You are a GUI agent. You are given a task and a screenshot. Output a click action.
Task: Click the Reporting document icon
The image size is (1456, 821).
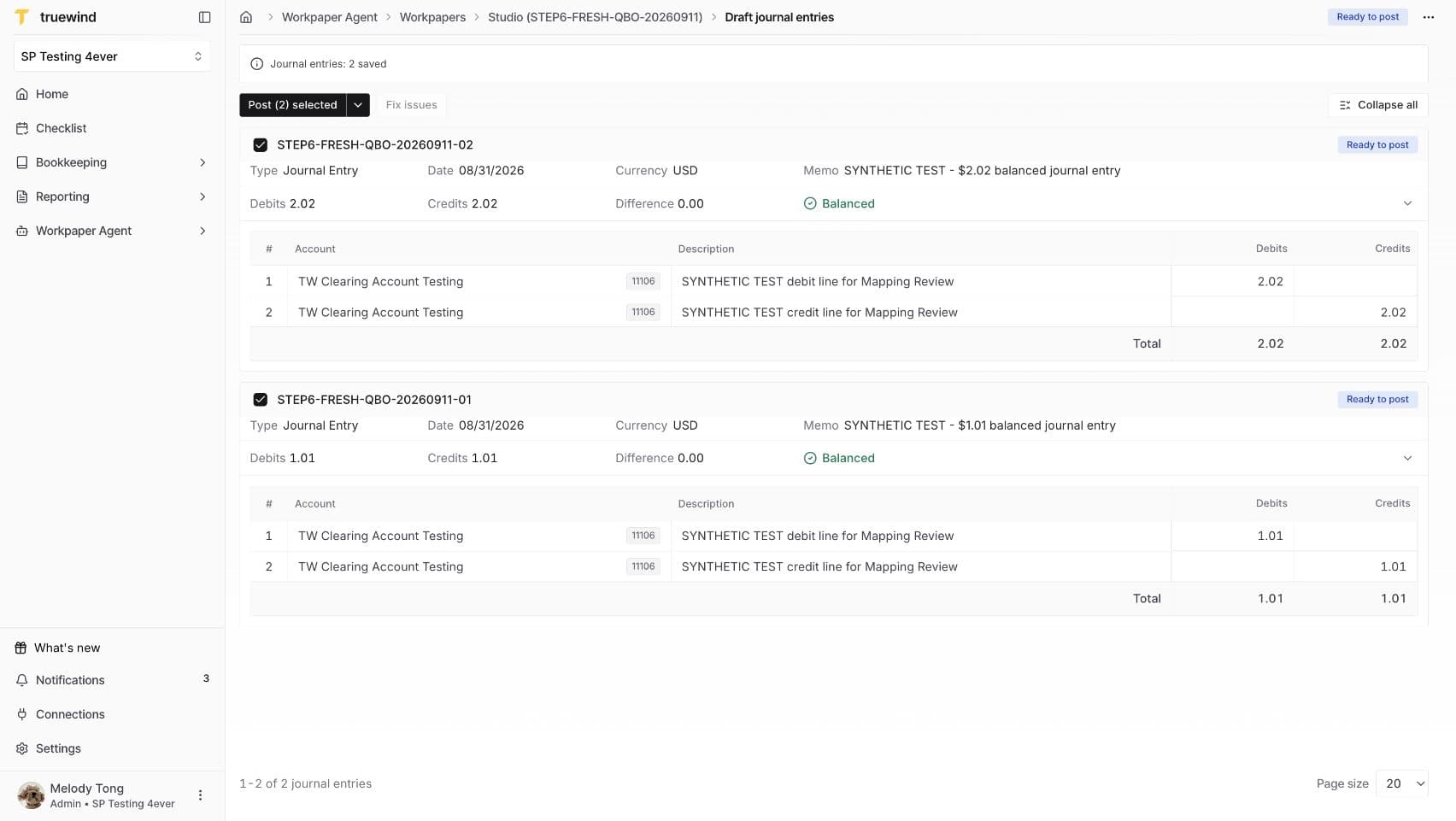click(x=22, y=196)
